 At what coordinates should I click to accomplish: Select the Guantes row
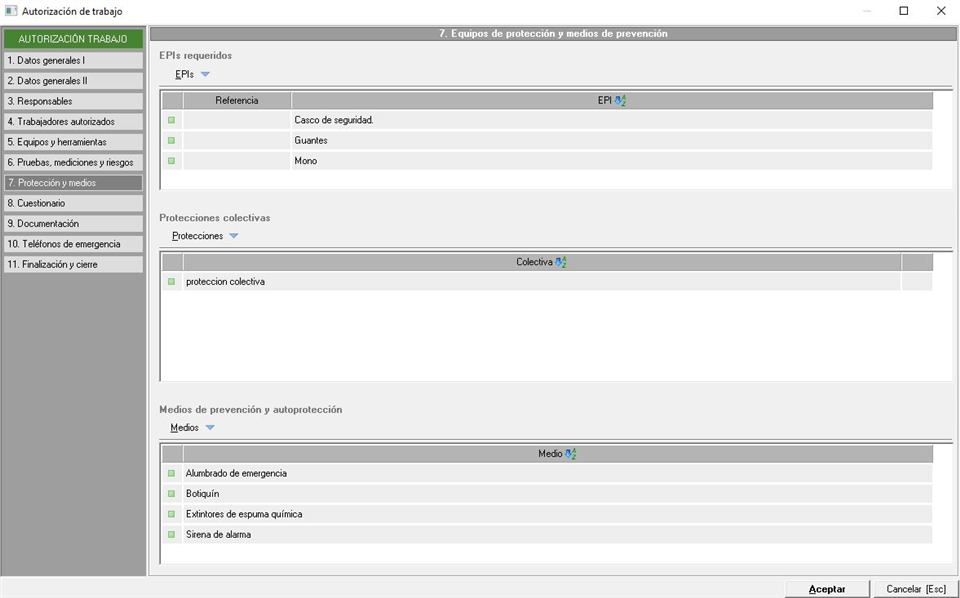(x=547, y=140)
